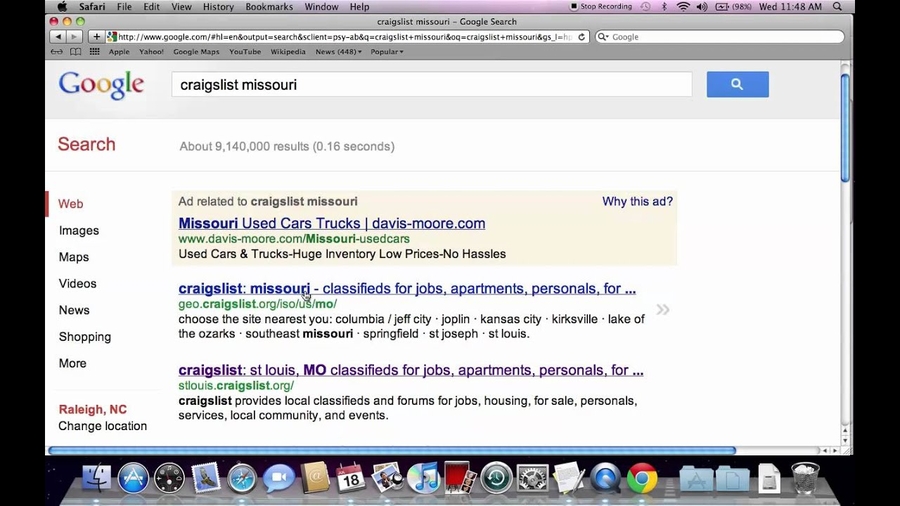Open Top Sites grid icon
The height and width of the screenshot is (506, 900).
[x=95, y=52]
